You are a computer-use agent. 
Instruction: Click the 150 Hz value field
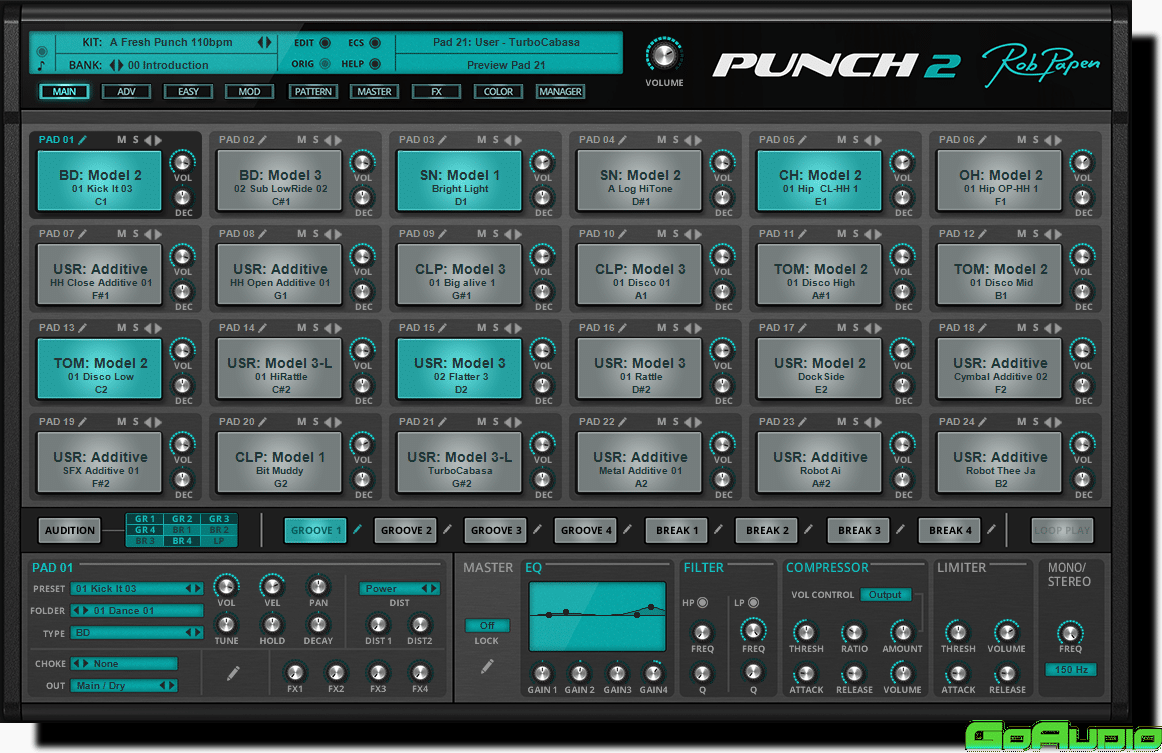click(x=1070, y=669)
